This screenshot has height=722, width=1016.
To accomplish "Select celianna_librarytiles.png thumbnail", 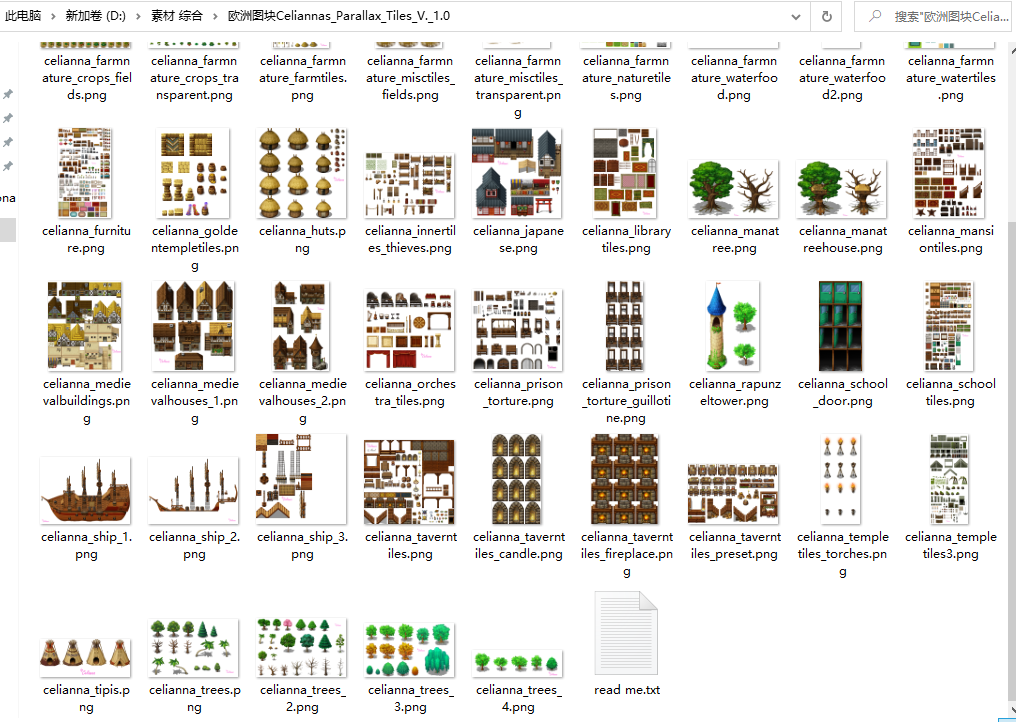I will click(625, 173).
